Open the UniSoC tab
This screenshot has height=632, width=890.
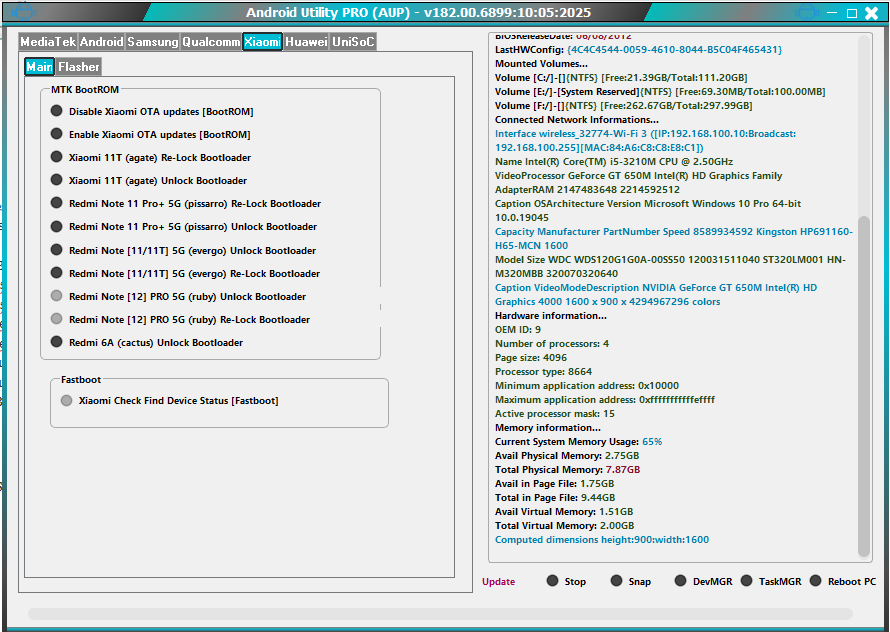[353, 41]
